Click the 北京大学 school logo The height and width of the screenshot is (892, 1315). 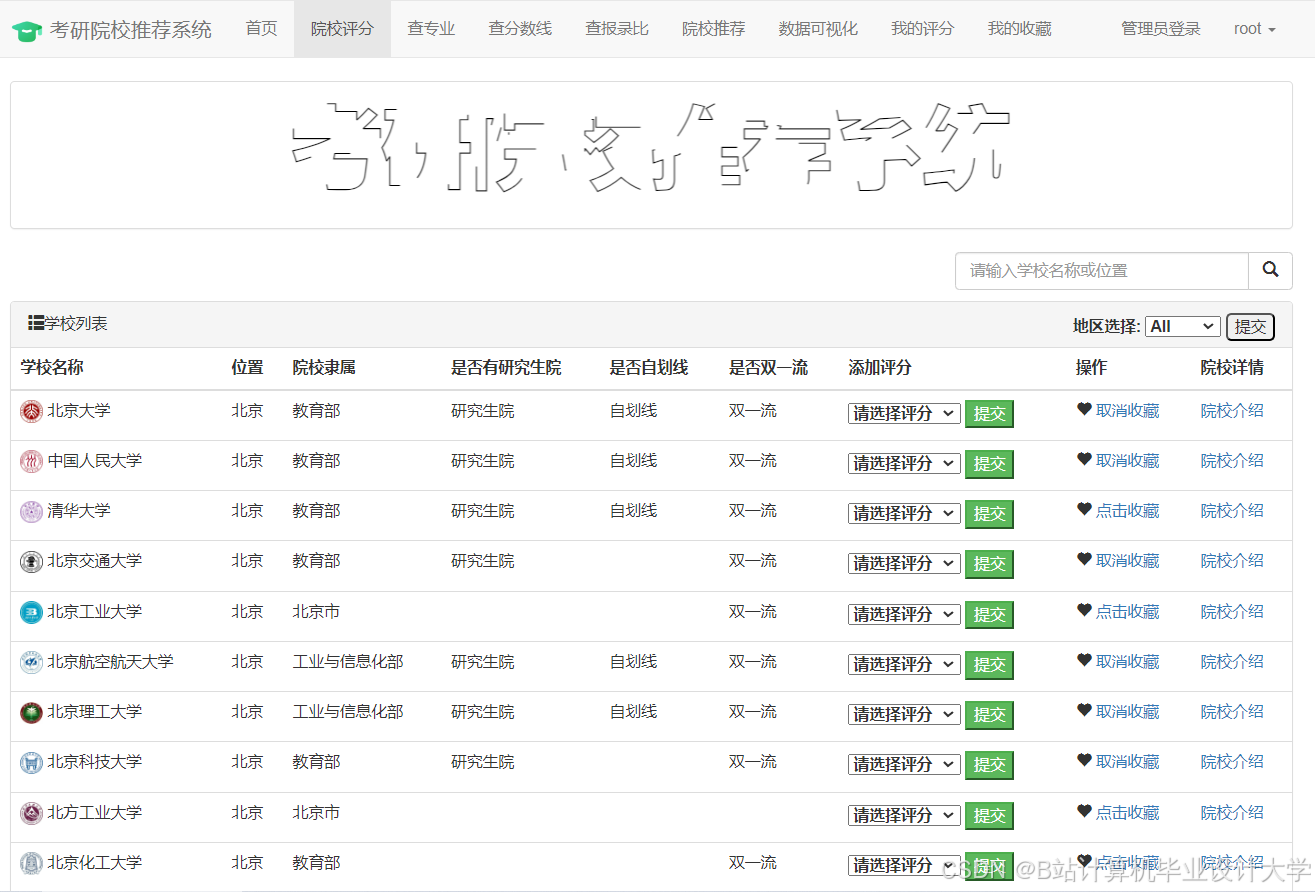(x=32, y=411)
